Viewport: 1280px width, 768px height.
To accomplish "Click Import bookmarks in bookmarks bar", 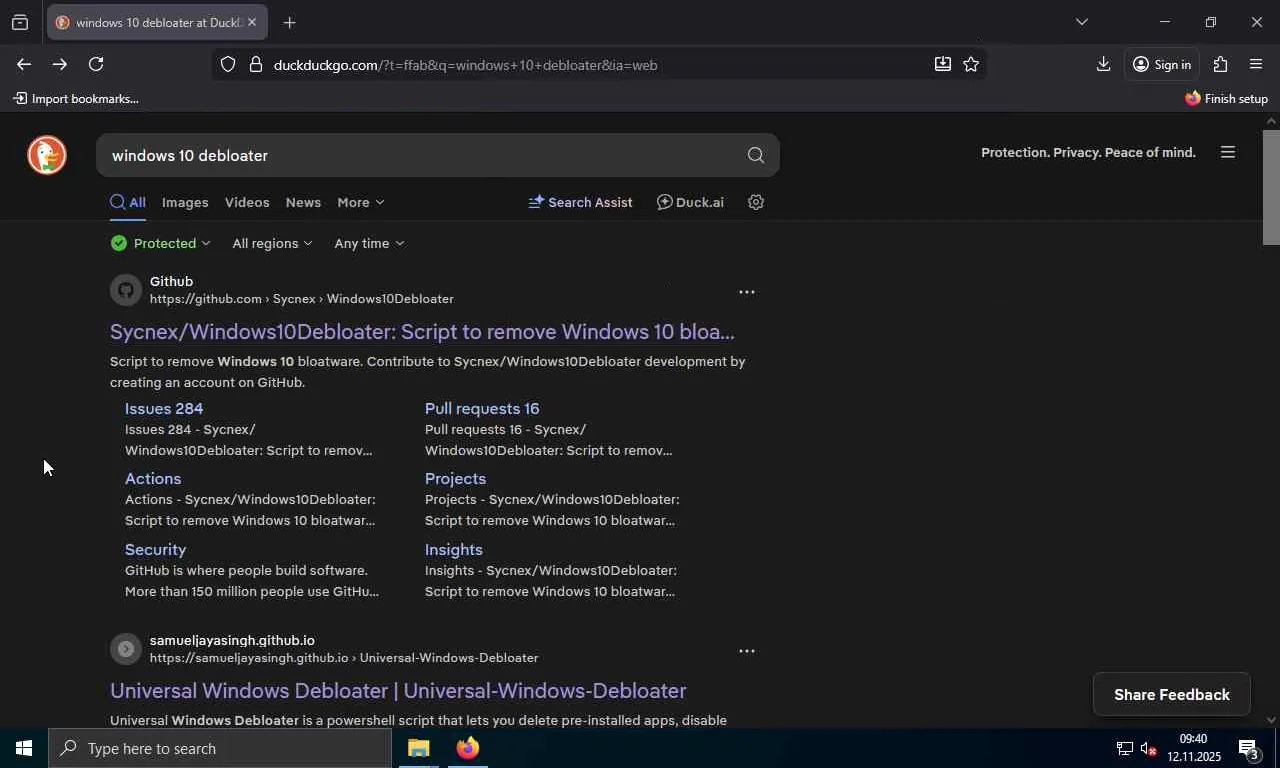I will click(75, 98).
